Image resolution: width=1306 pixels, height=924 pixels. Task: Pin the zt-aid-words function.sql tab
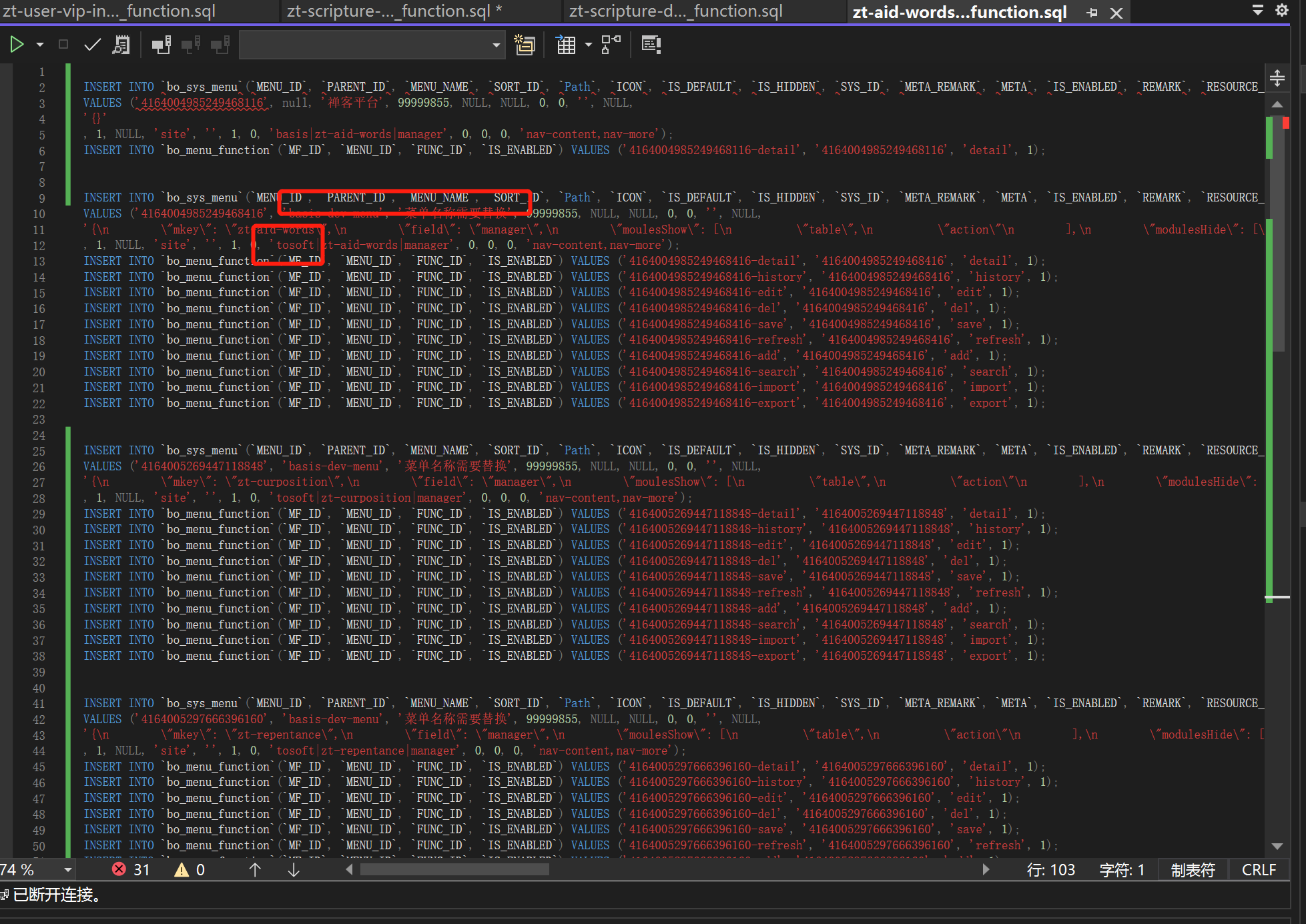click(1092, 13)
